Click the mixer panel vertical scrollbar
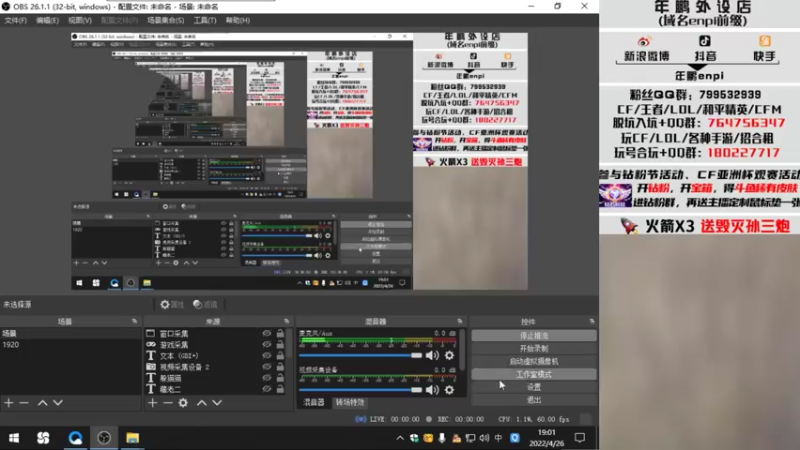 pos(463,349)
